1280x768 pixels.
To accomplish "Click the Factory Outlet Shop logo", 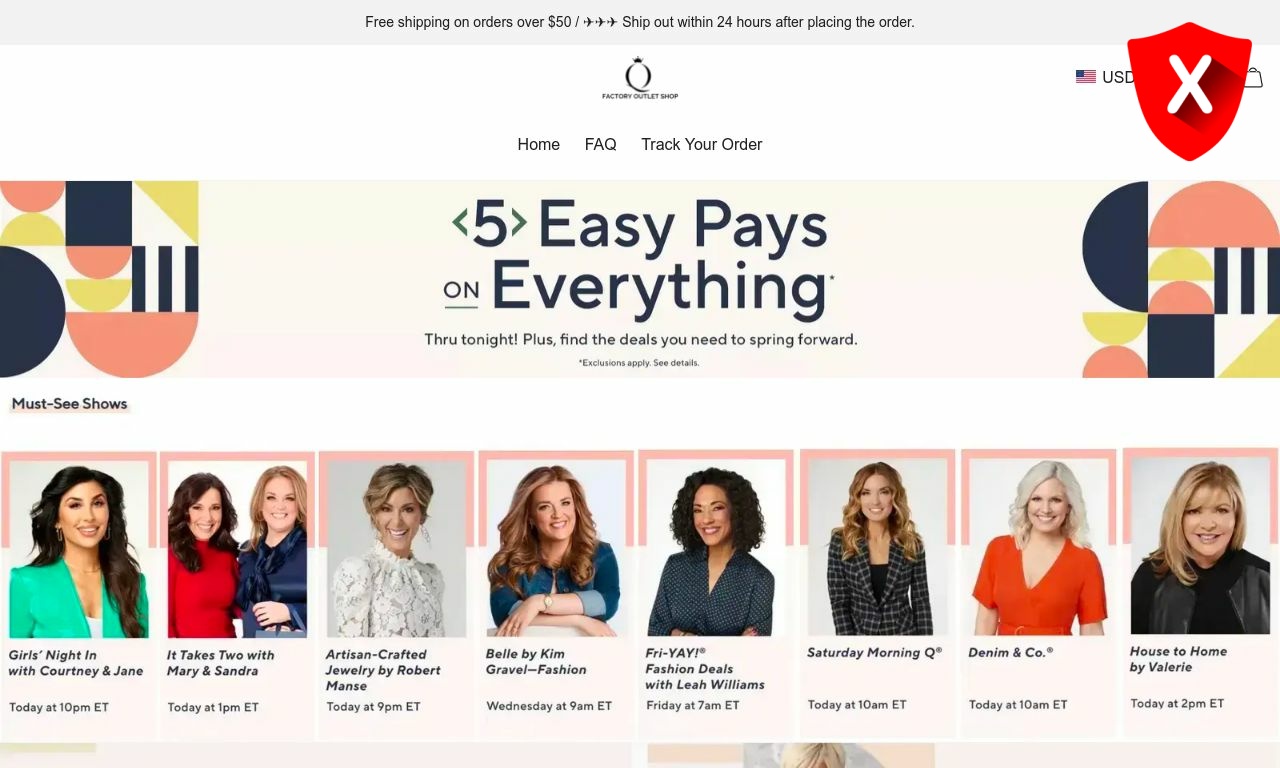I will click(x=640, y=78).
